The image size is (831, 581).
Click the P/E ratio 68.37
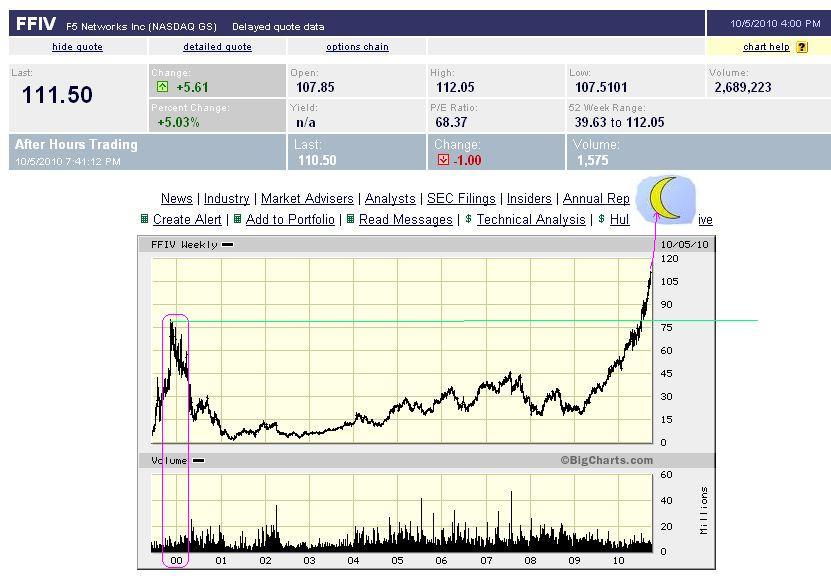451,122
